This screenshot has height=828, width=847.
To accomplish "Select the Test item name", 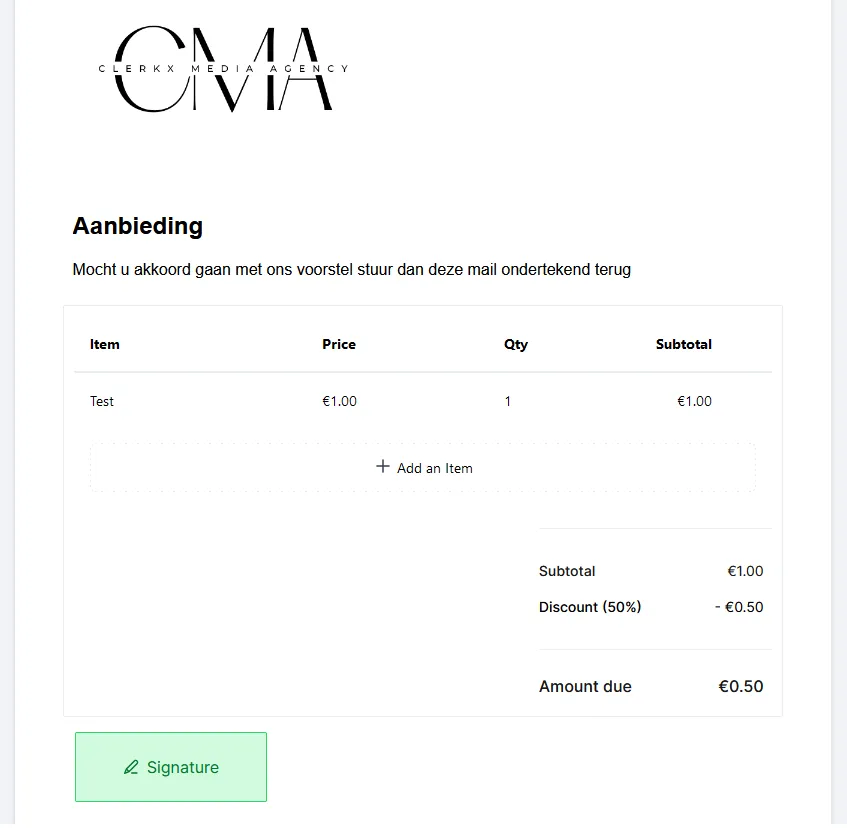I will point(102,401).
